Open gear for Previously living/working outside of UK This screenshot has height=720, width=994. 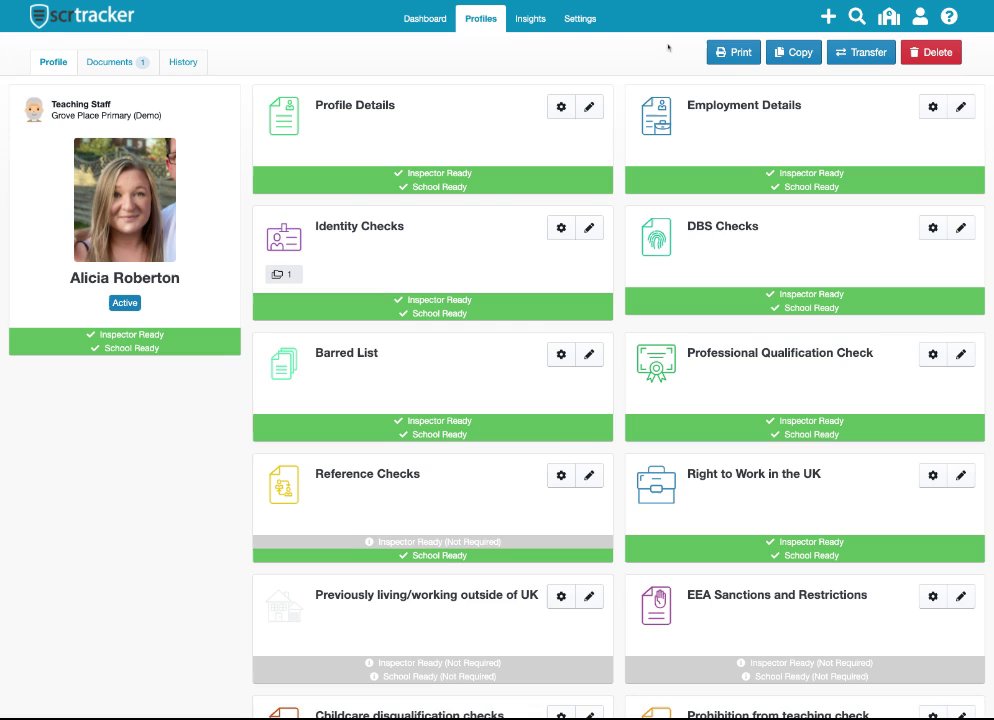tap(561, 596)
